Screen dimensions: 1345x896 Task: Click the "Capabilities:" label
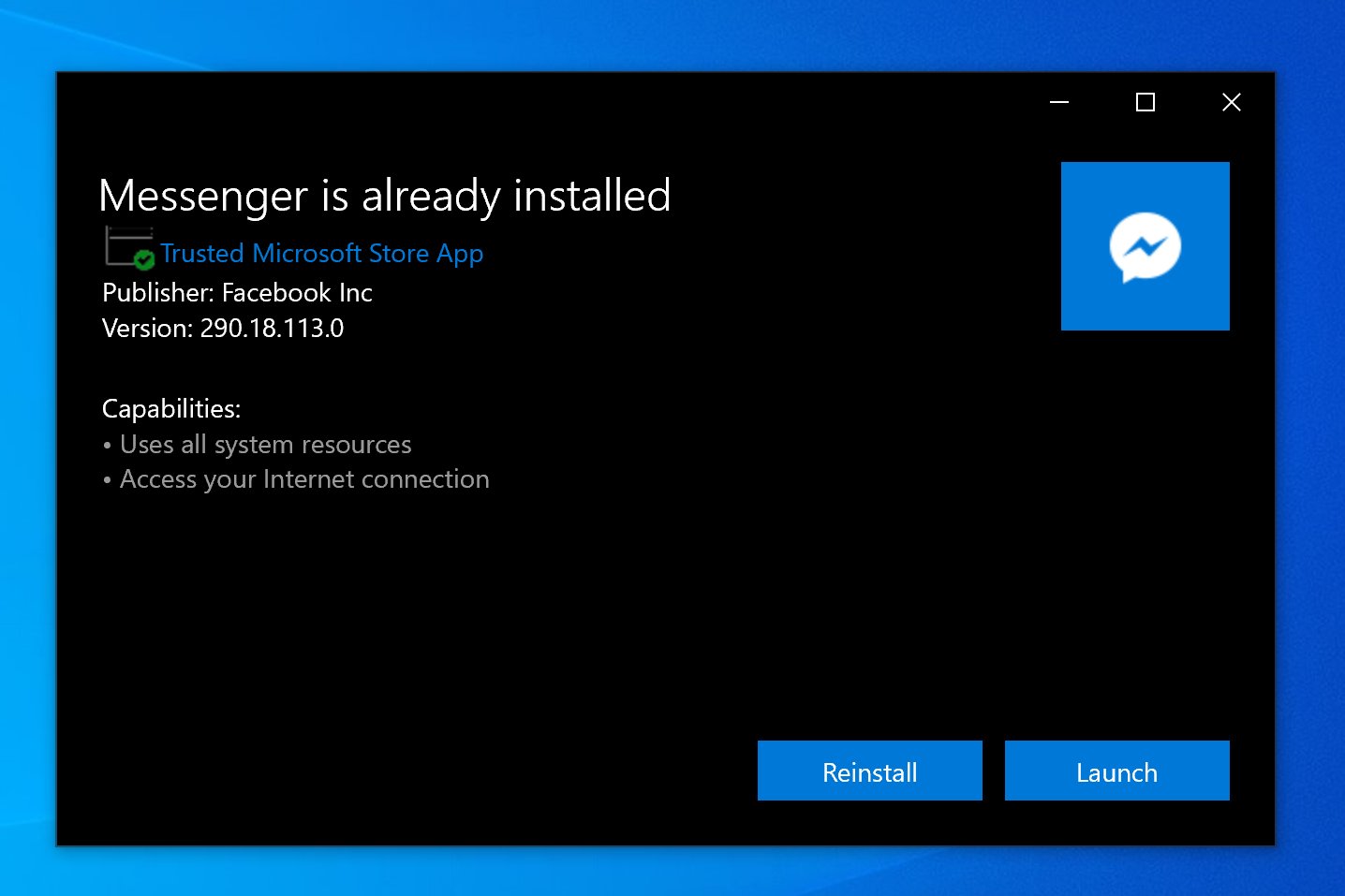pos(171,409)
